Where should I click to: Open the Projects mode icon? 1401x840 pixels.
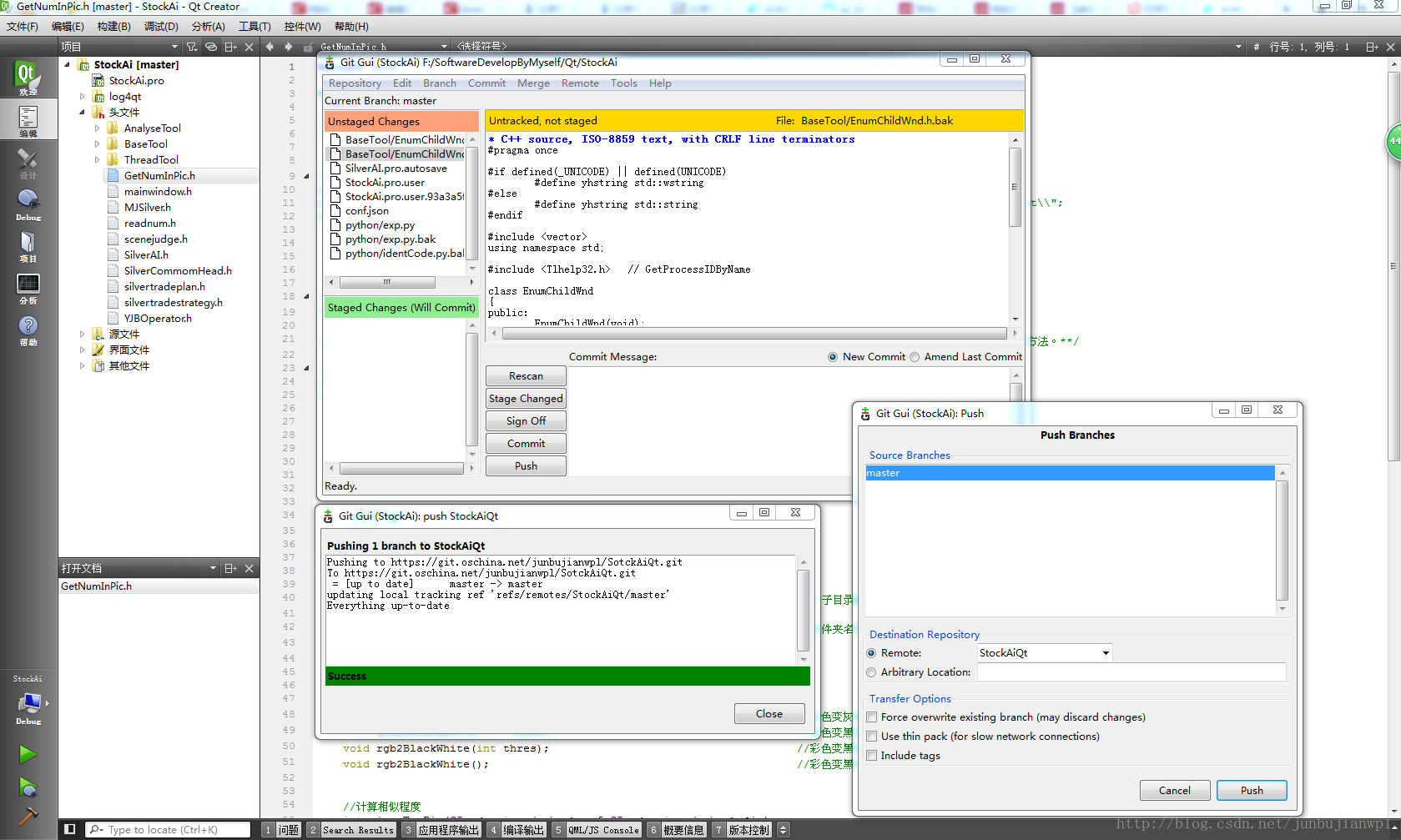[28, 246]
